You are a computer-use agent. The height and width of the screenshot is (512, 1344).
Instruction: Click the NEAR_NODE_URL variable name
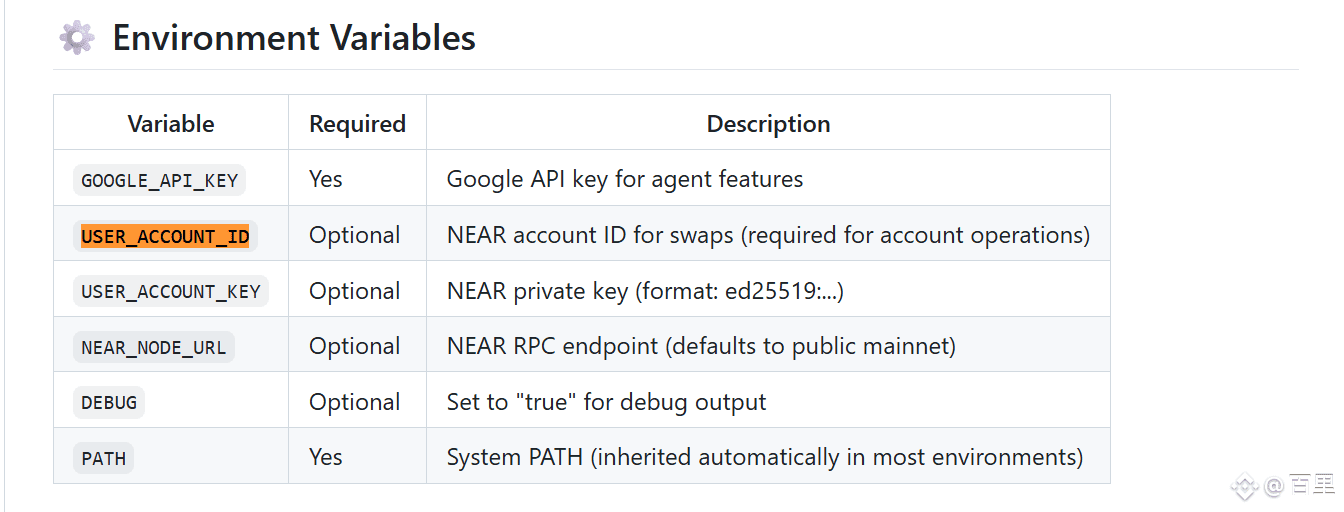(x=154, y=348)
